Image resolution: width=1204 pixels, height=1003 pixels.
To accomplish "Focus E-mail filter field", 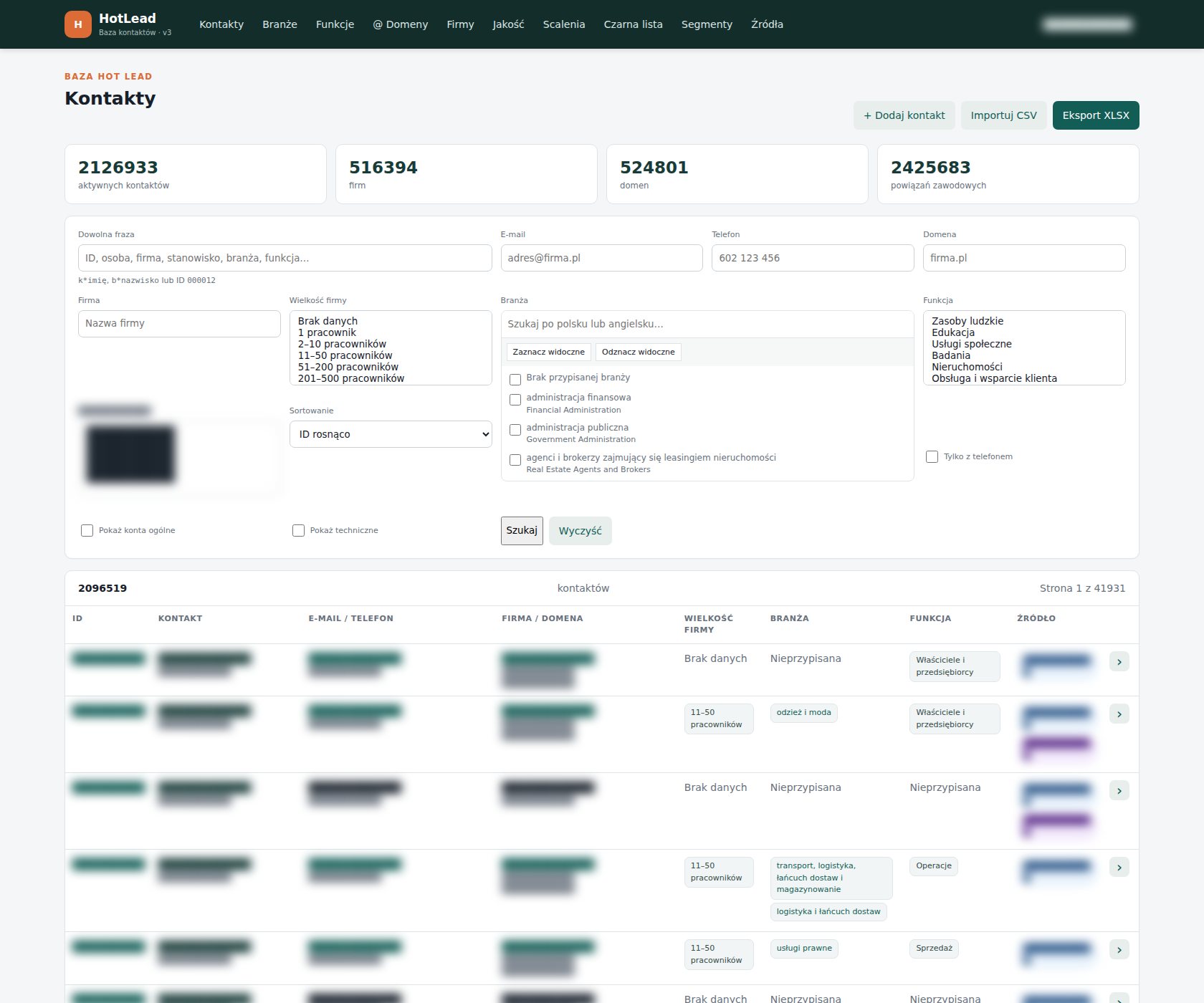I will point(602,258).
